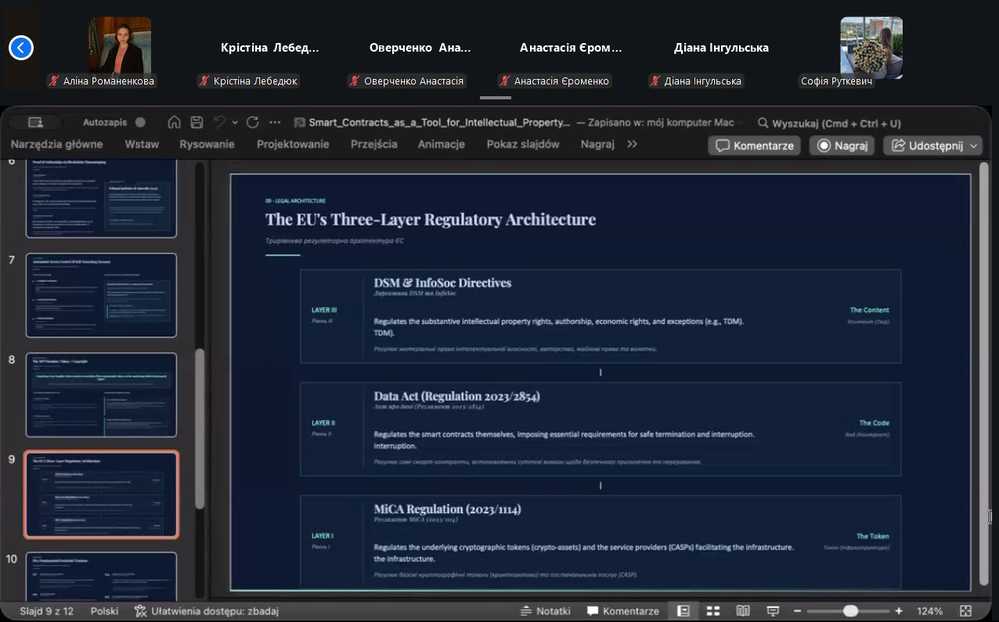Open the Animacje ribbon tab

click(441, 144)
